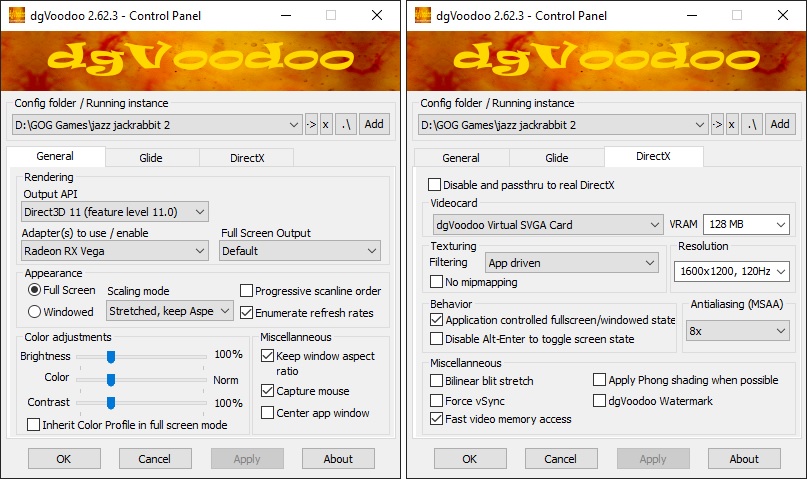
Task: Select the DirectX tab in the right window
Action: pos(653,156)
